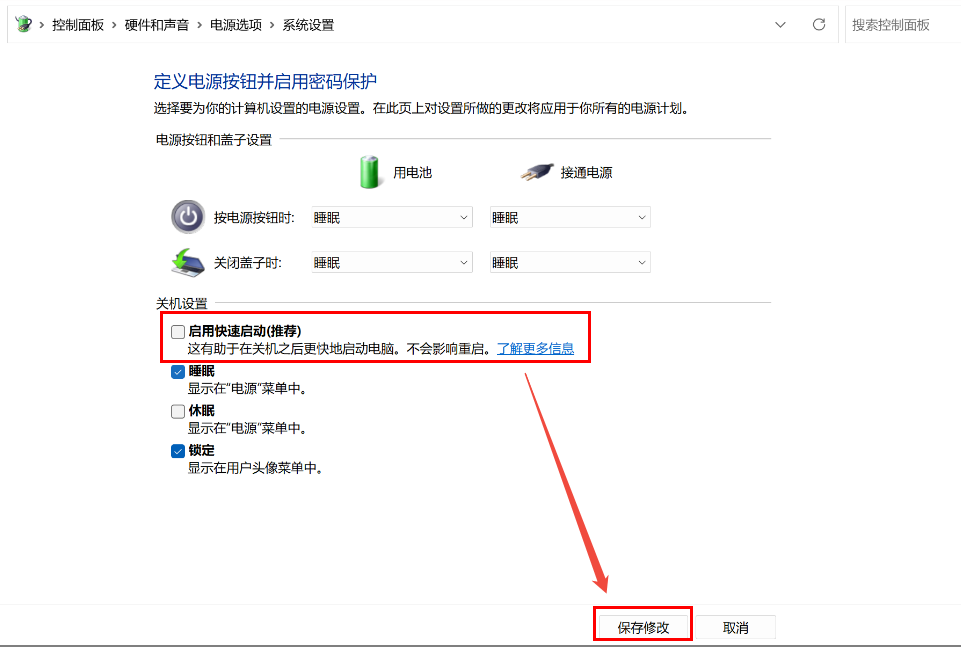Expand chevron after 控制面板 breadcrumb

[x=114, y=25]
